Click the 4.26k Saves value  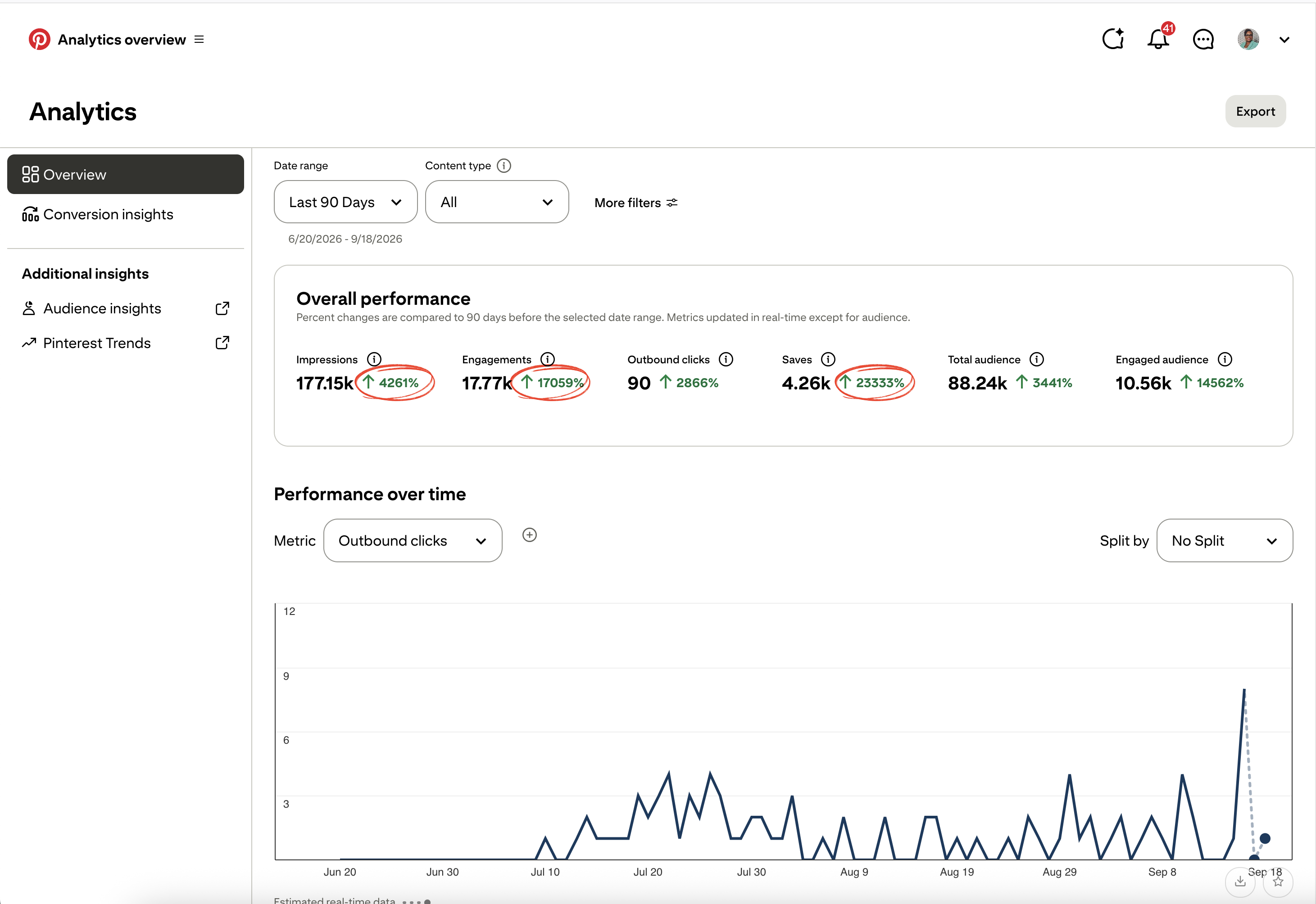click(x=806, y=384)
